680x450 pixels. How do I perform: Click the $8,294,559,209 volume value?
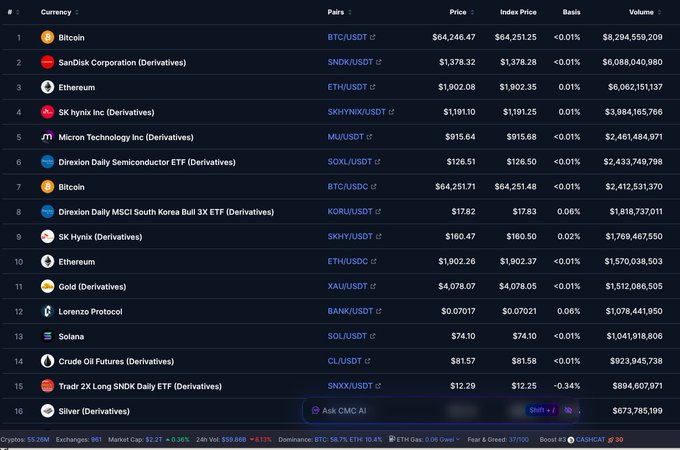[x=632, y=37]
